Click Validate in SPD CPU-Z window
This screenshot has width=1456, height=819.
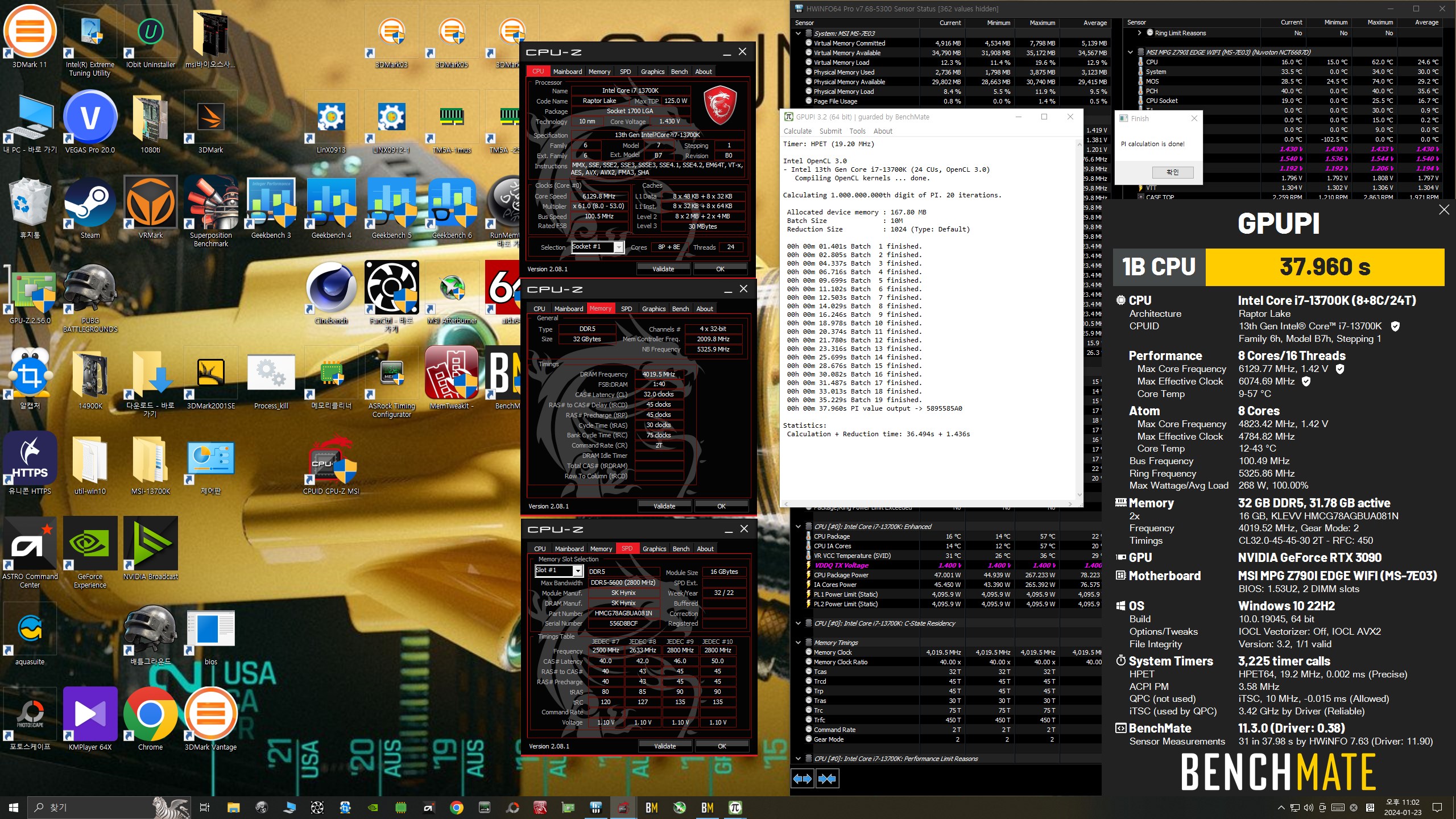click(x=665, y=746)
